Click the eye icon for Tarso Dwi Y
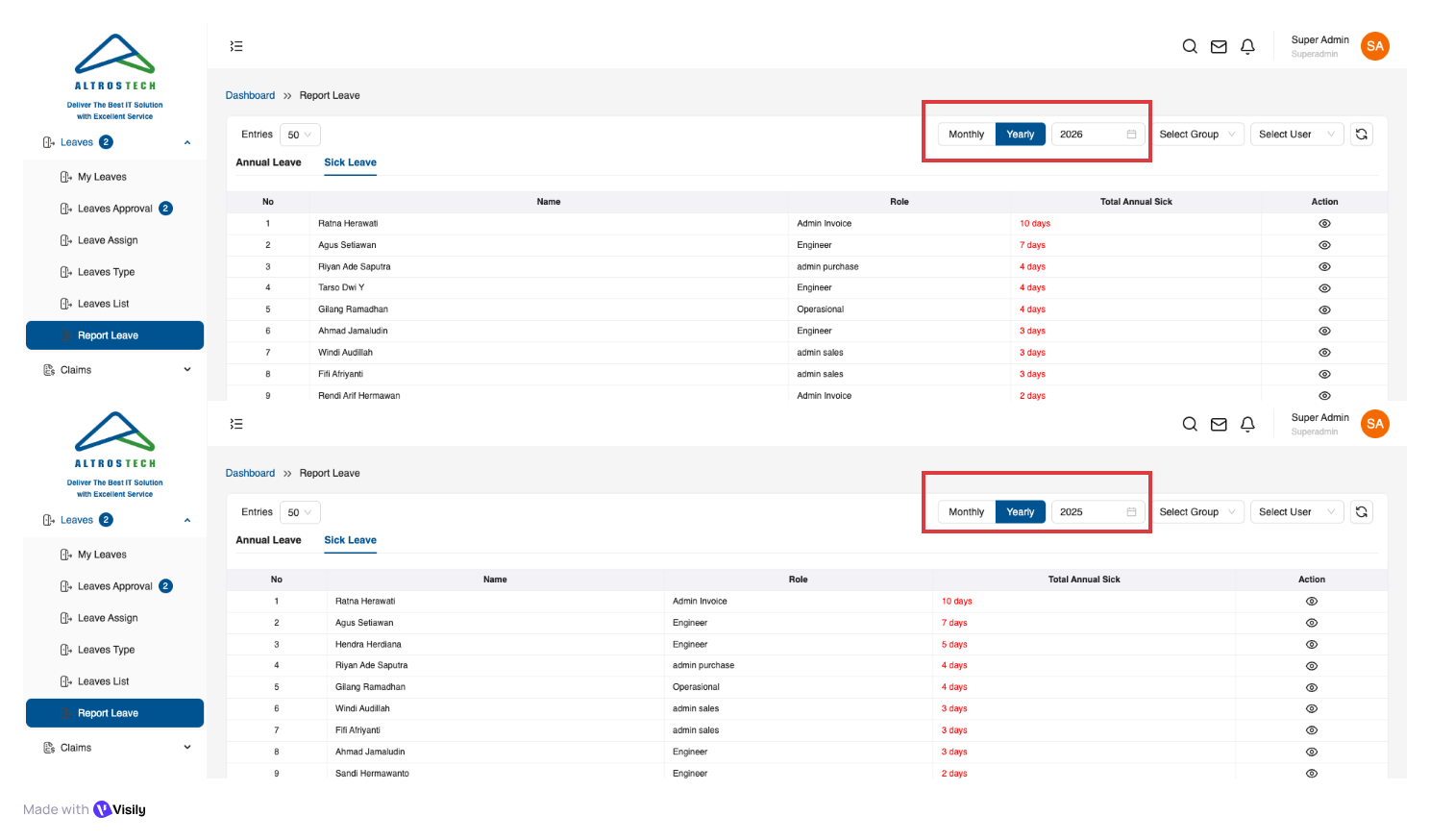Viewport: 1430px width, 840px height. click(1324, 288)
